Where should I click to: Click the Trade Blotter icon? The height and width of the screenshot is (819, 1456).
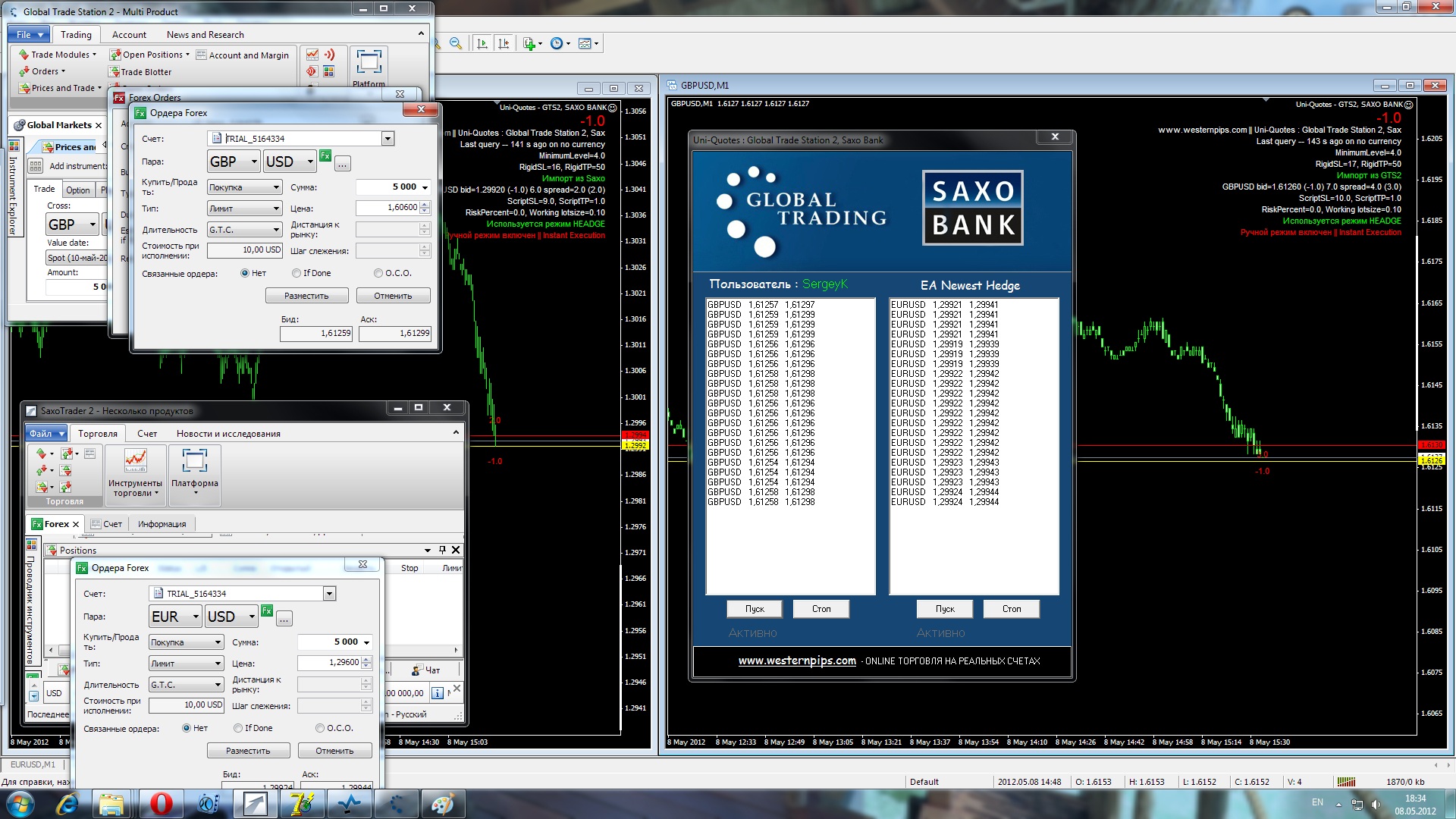(x=115, y=72)
